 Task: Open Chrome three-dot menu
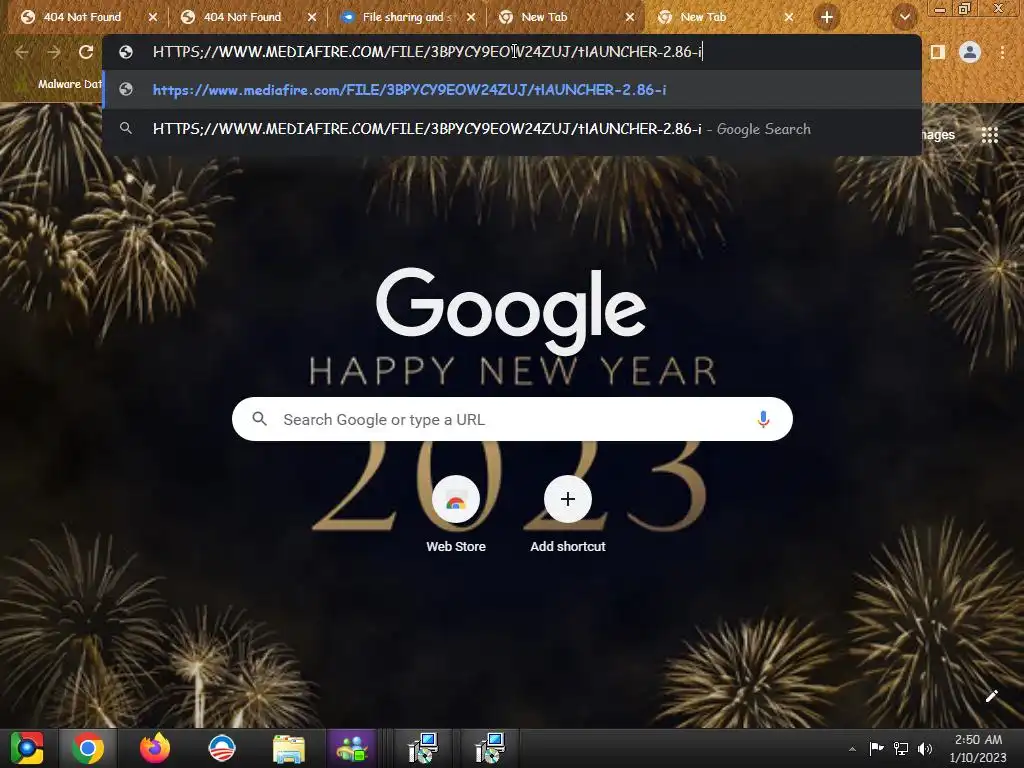coord(1002,52)
